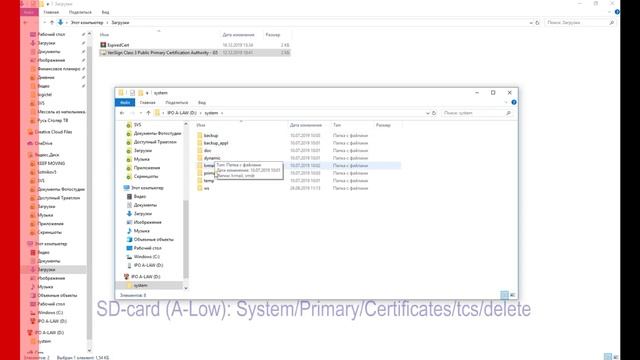Open Файл tab in system window
Image resolution: width=640 pixels, height=360 pixels.
click(x=125, y=102)
